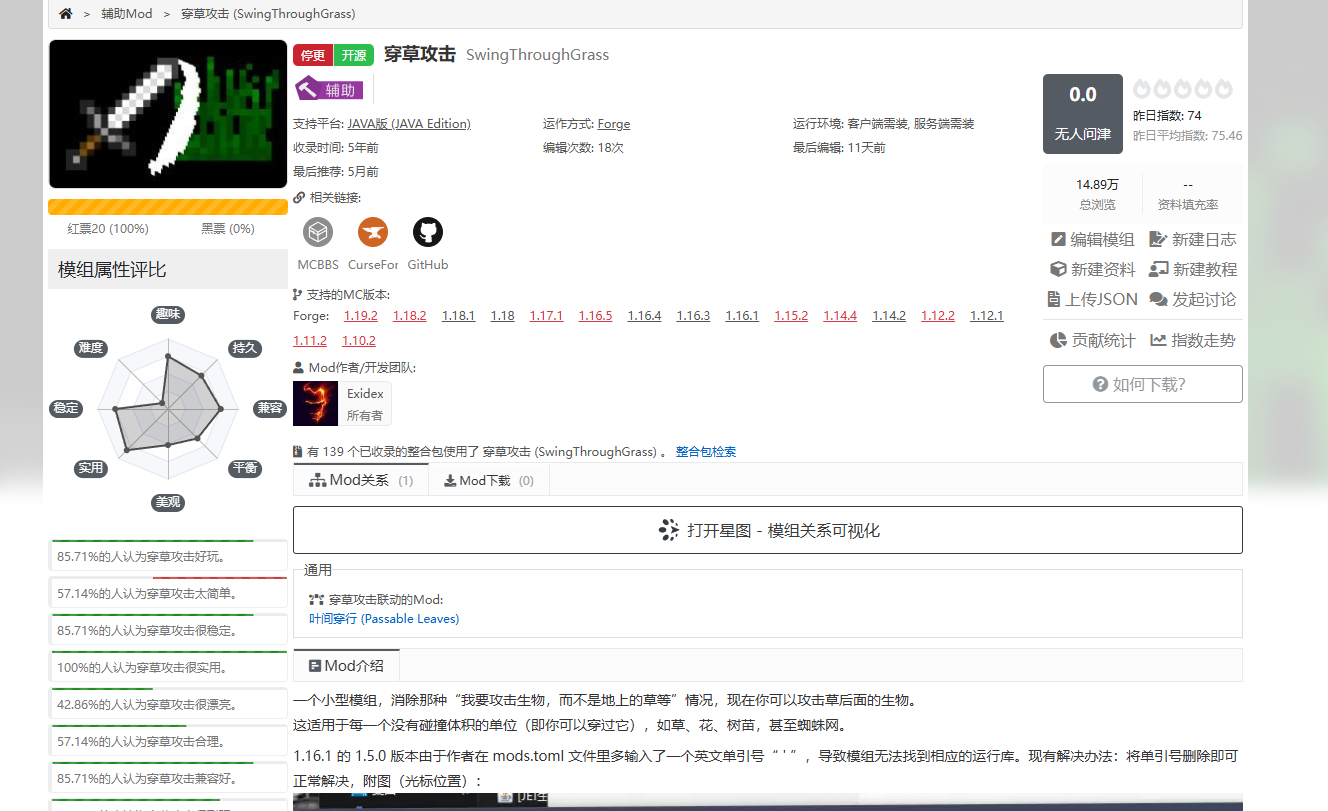Click the red/black vote progress bar

pos(168,207)
